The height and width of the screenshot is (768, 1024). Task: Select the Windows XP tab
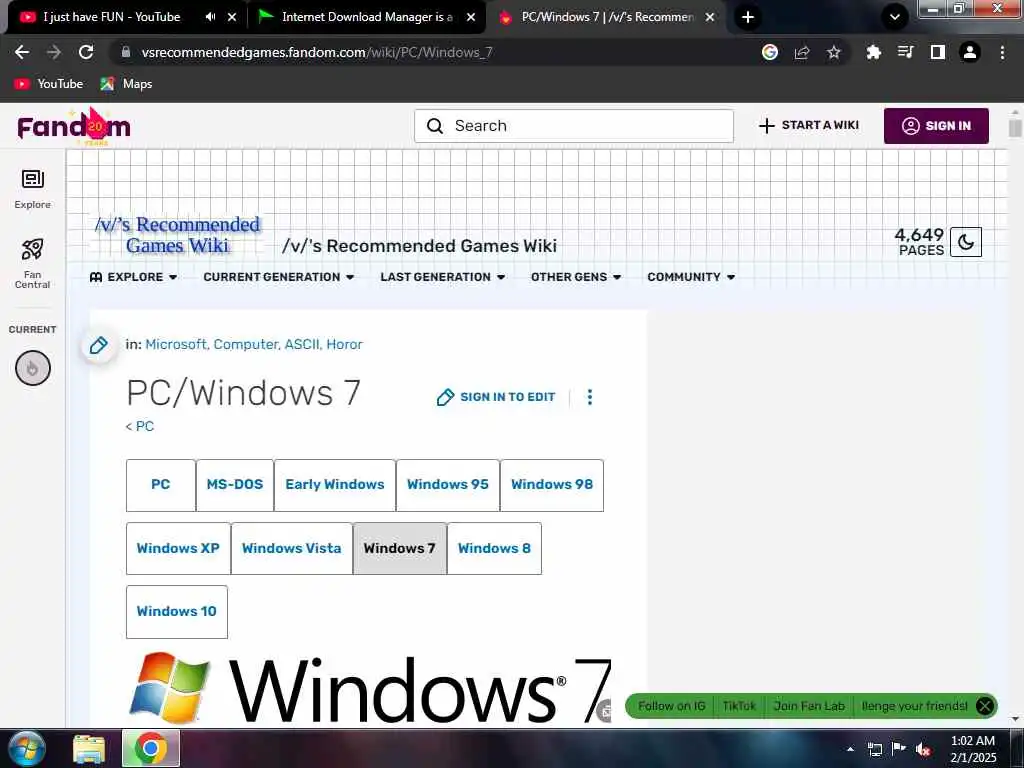[178, 548]
